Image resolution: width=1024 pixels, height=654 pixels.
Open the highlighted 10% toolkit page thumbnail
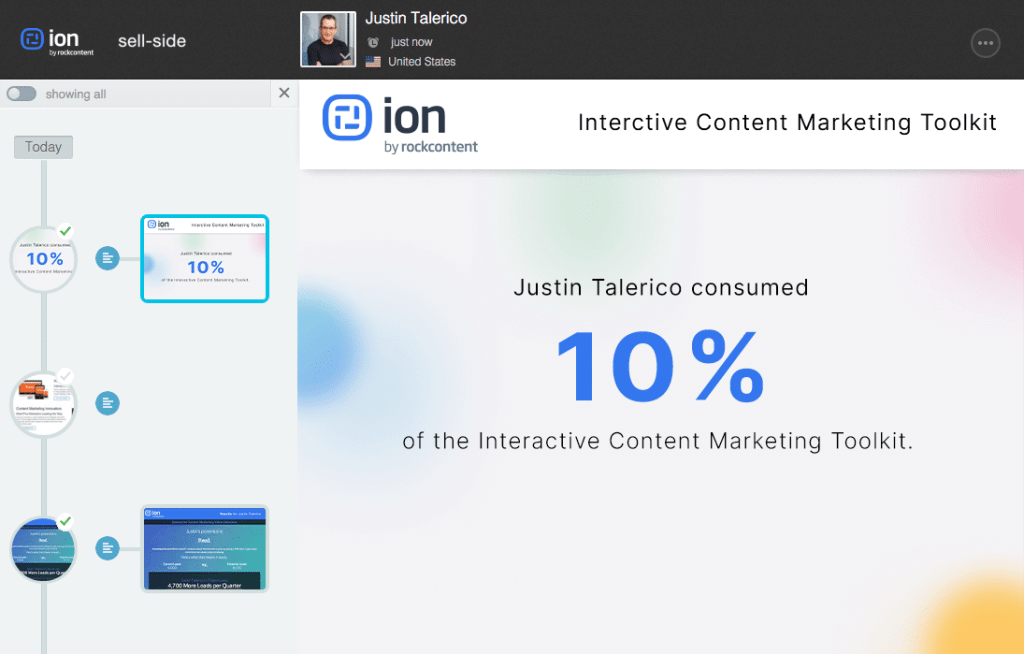point(205,259)
